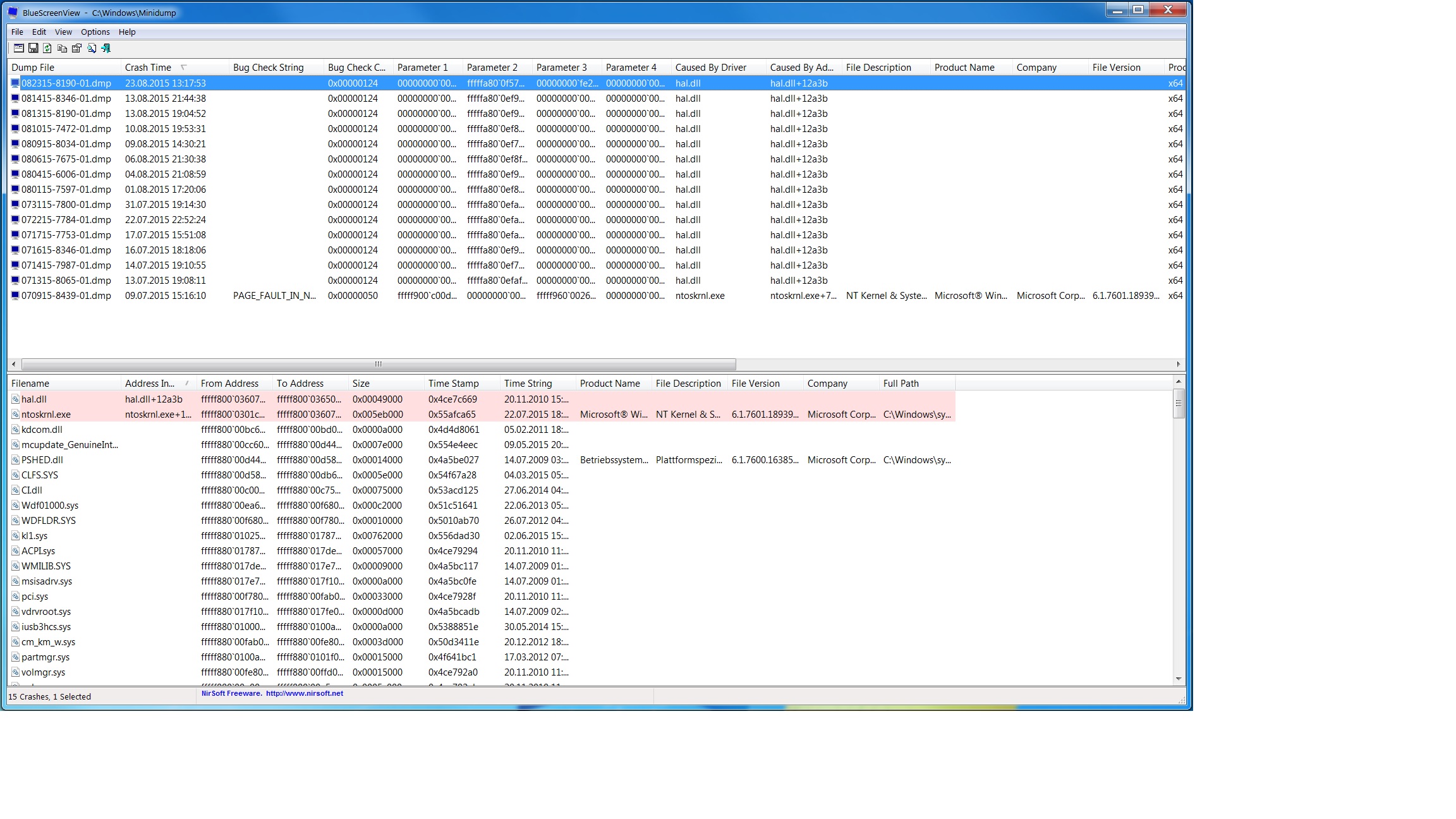Click the Exit door toolbar icon
The image size is (1456, 819).
pyautogui.click(x=106, y=48)
